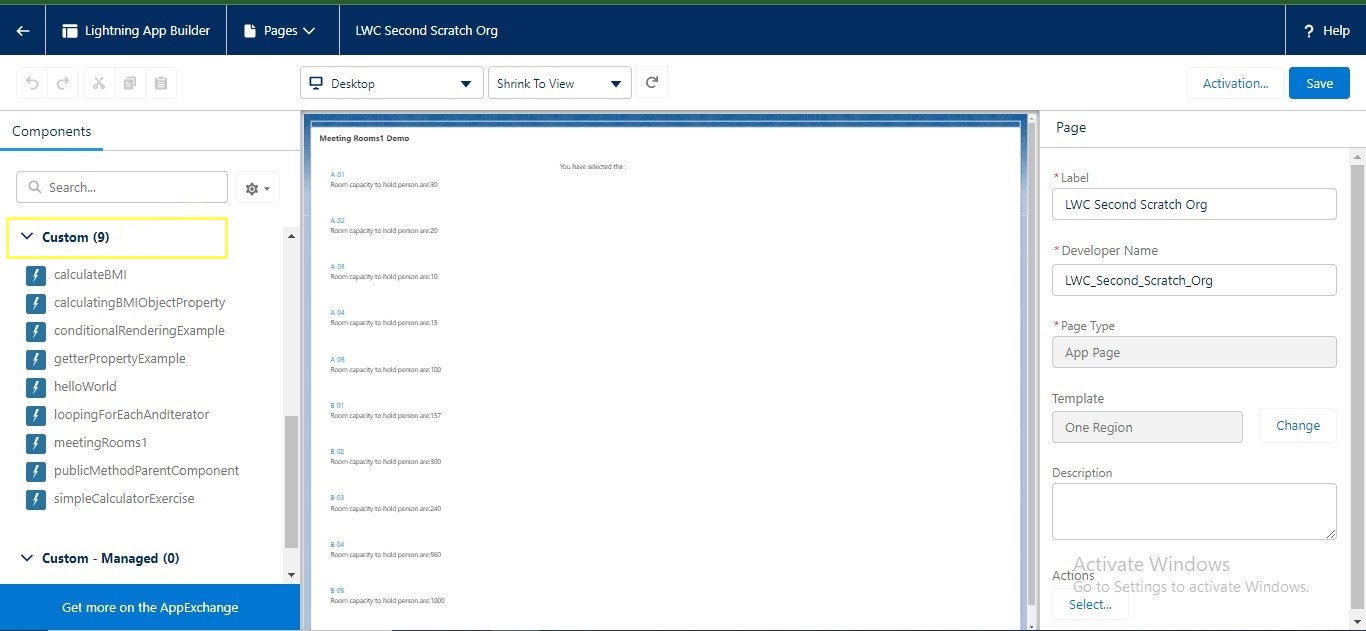
Task: Click the Help question mark
Action: (x=1309, y=31)
